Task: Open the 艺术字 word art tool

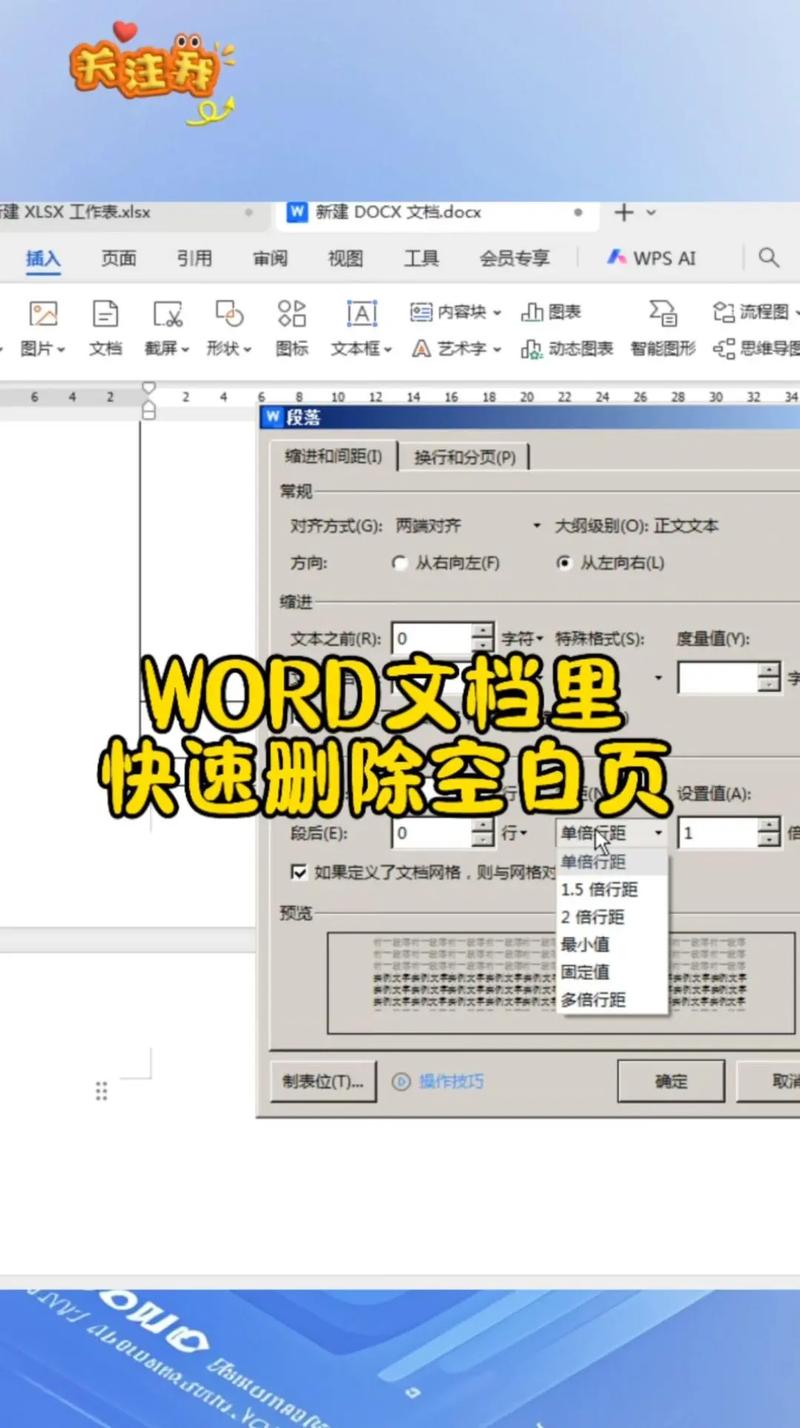Action: (x=455, y=349)
